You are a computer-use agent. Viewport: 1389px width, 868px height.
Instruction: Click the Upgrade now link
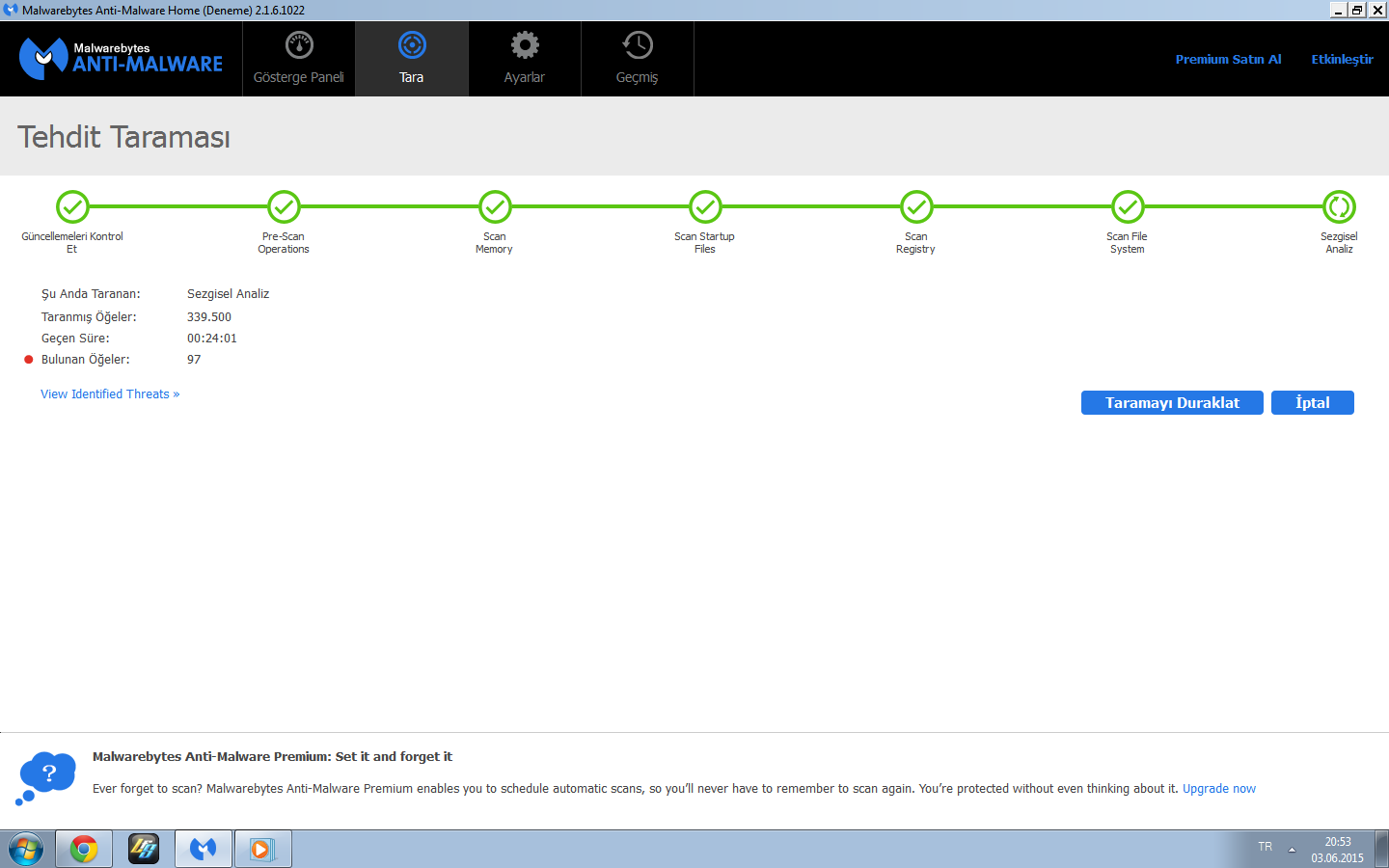click(1219, 788)
